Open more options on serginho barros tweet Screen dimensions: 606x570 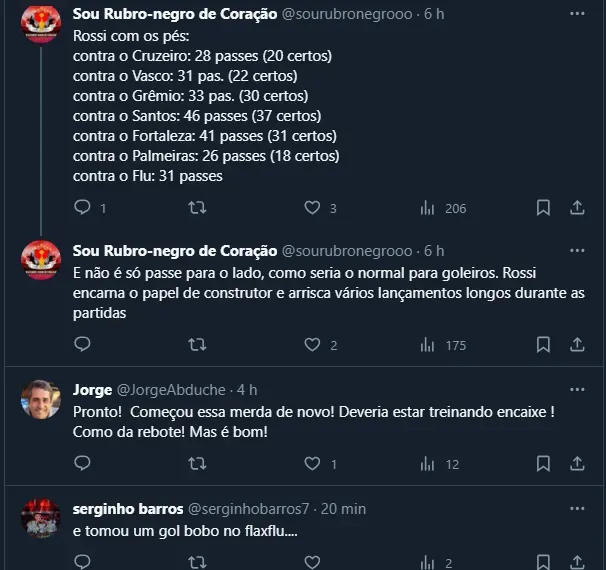[577, 508]
